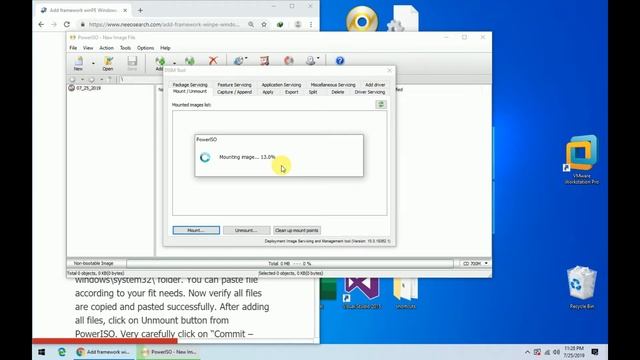640x360 pixels.
Task: Switch to the Driver Servicing tab
Action: click(x=370, y=92)
